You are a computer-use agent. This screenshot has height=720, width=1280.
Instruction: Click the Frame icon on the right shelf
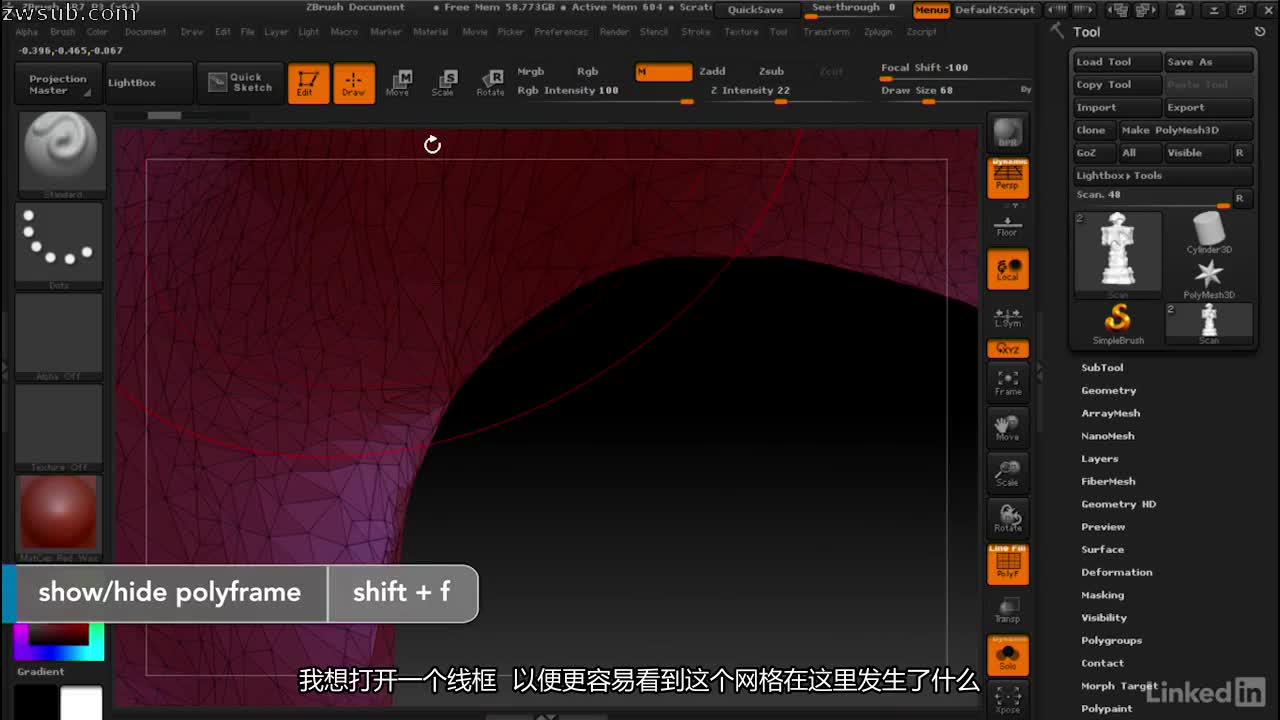(1007, 383)
